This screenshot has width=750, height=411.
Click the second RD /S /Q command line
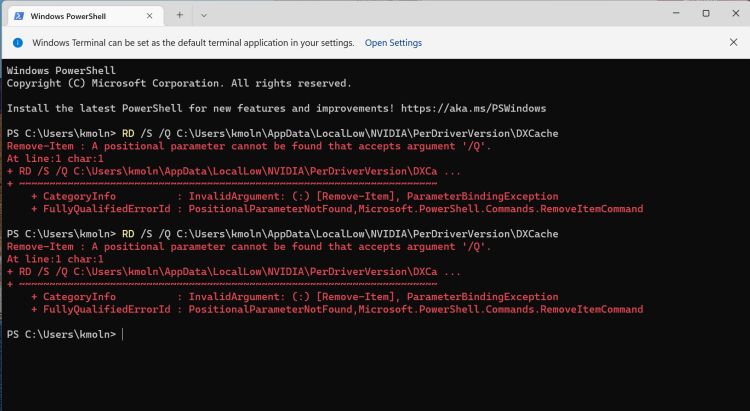282,233
